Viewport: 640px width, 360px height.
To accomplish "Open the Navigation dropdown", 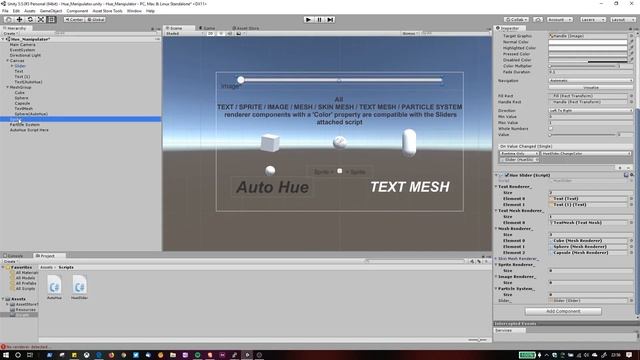I will (591, 80).
